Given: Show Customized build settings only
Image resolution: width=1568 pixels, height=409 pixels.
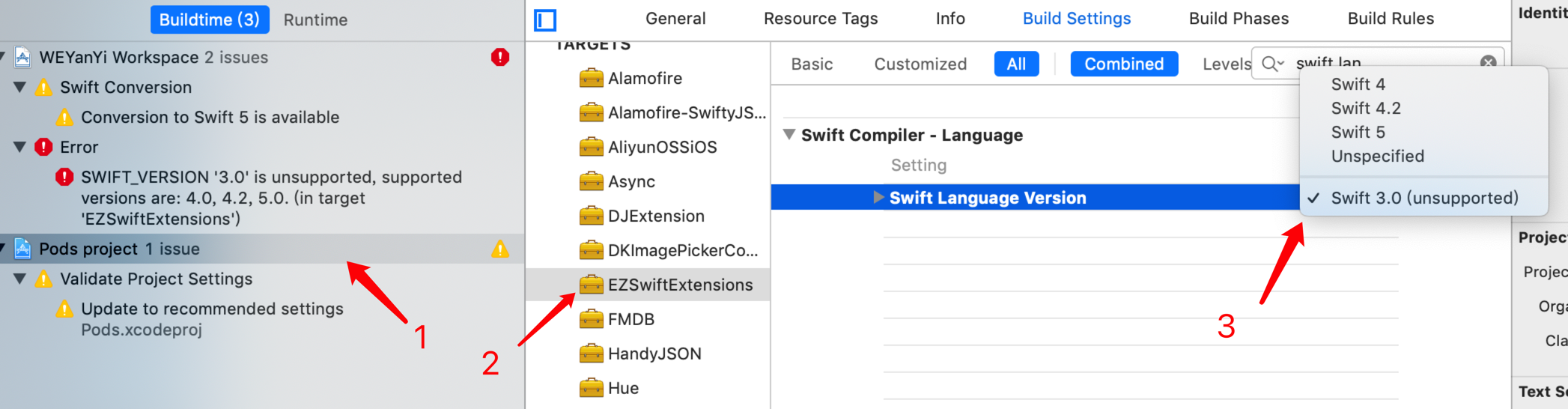Looking at the screenshot, I should (920, 64).
